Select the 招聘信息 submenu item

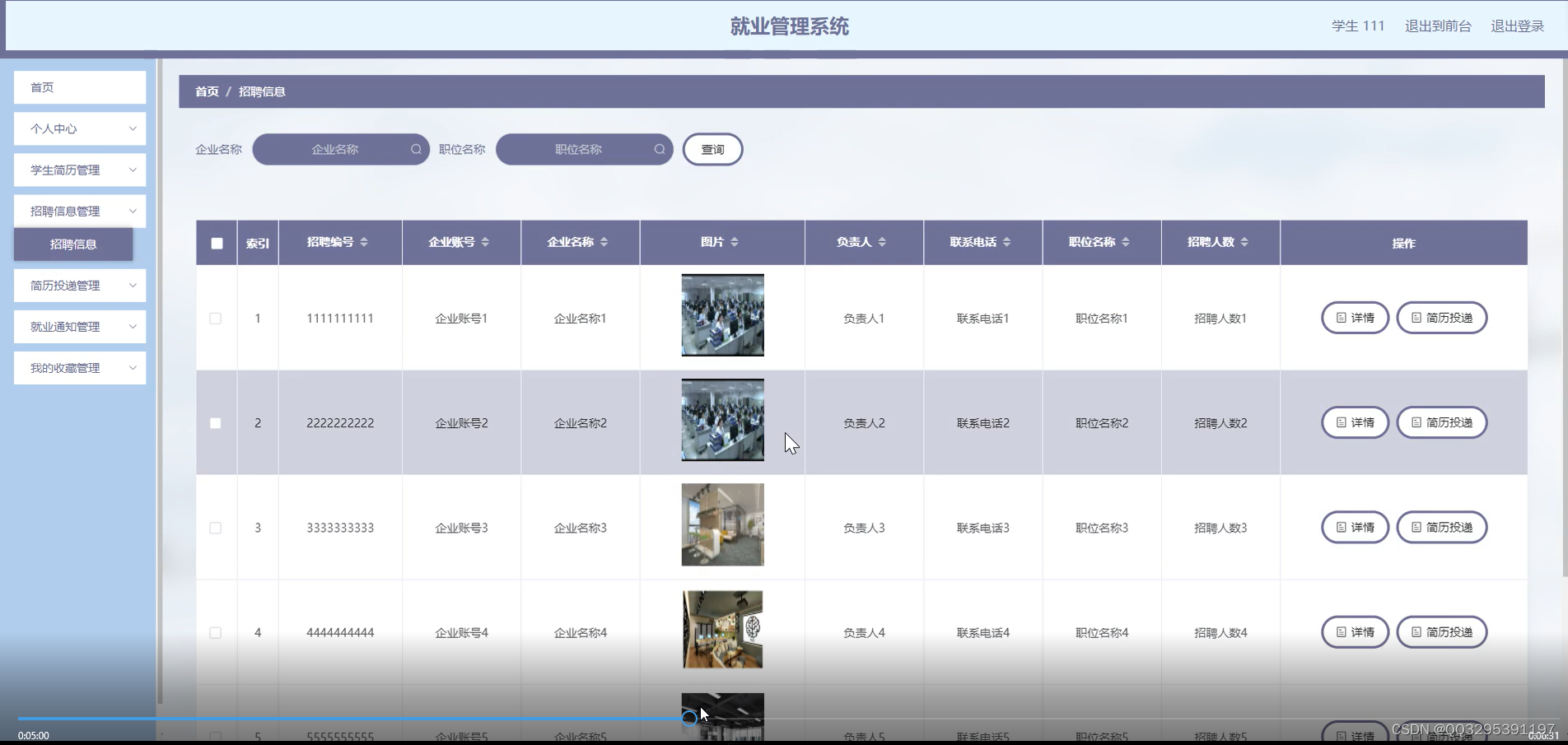coord(73,244)
